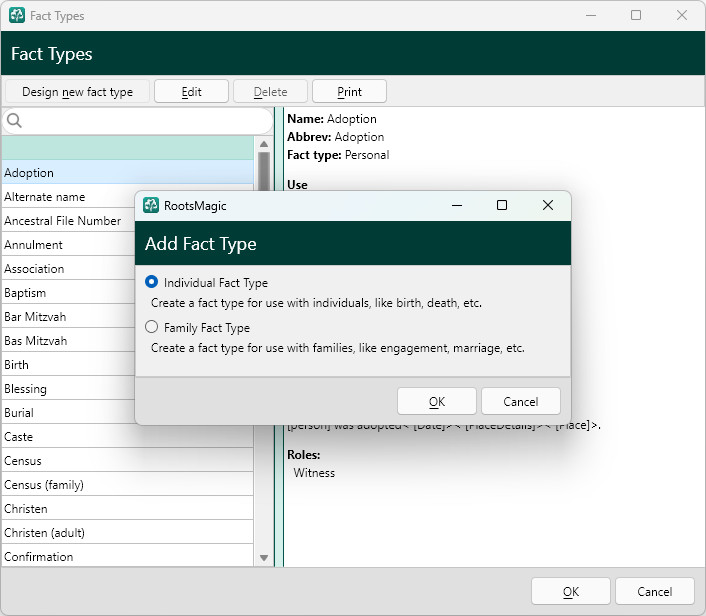Select Census in the fact list

tap(128, 461)
